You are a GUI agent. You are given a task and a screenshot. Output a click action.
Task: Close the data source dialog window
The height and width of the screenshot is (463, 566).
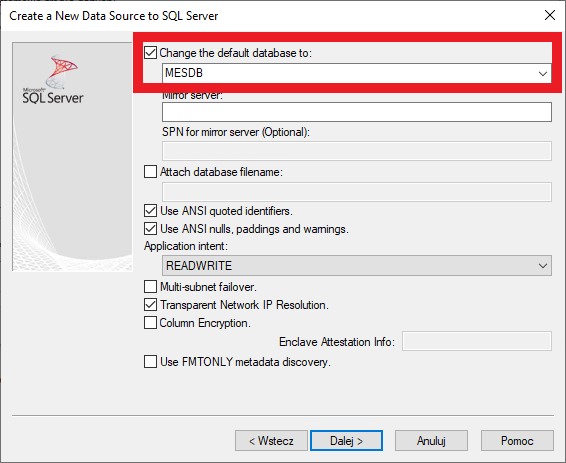[549, 15]
